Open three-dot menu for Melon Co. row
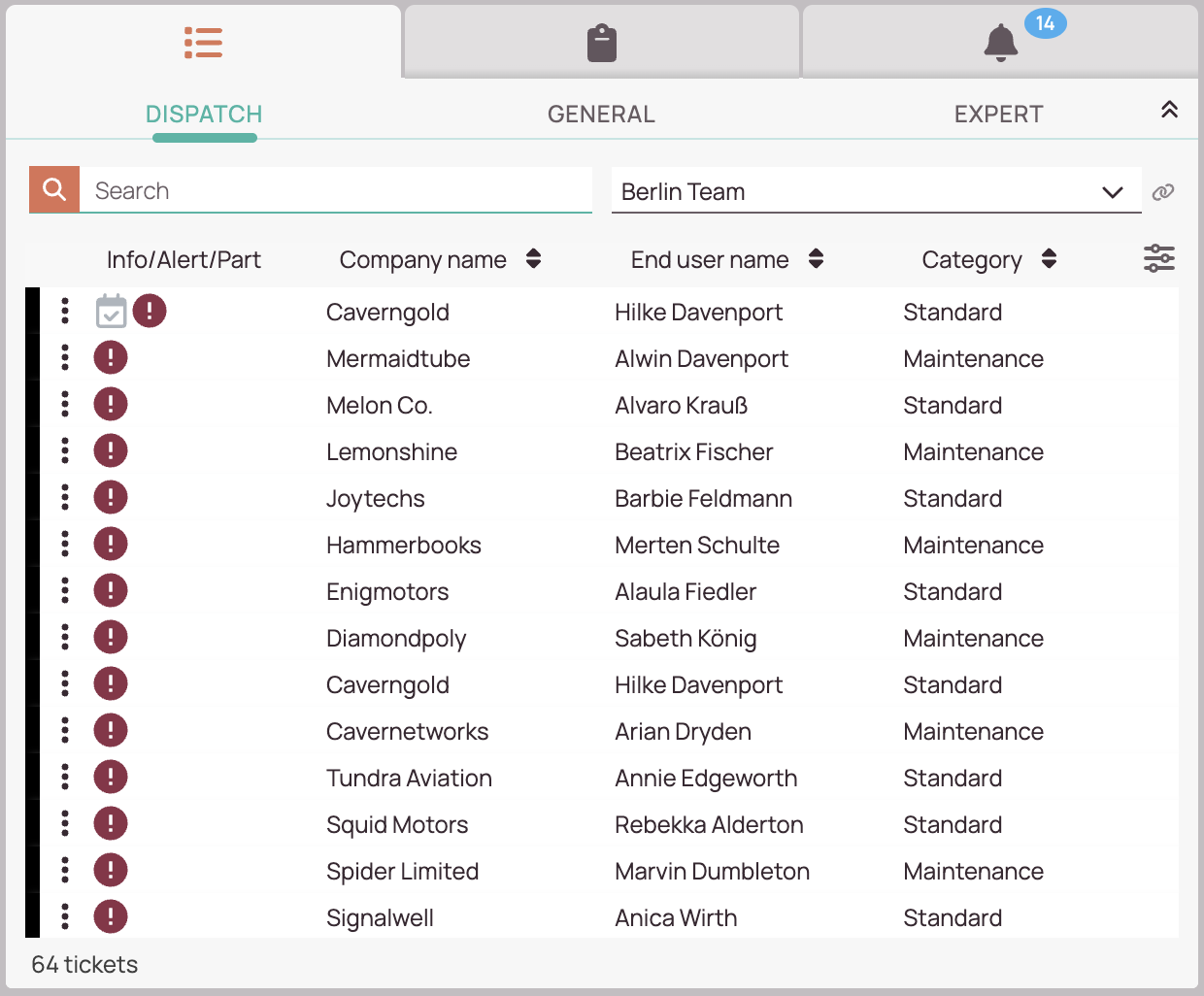Viewport: 1204px width, 996px height. coord(65,404)
